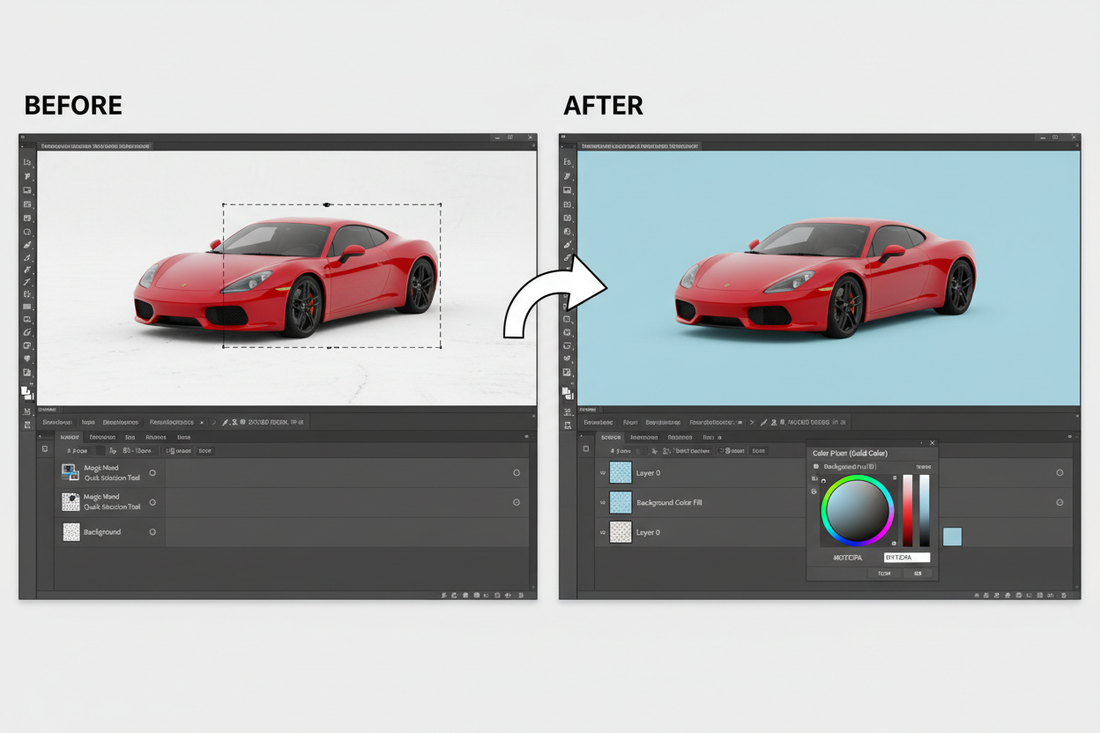Click the light blue color swatch beside the Layers panel

953,536
